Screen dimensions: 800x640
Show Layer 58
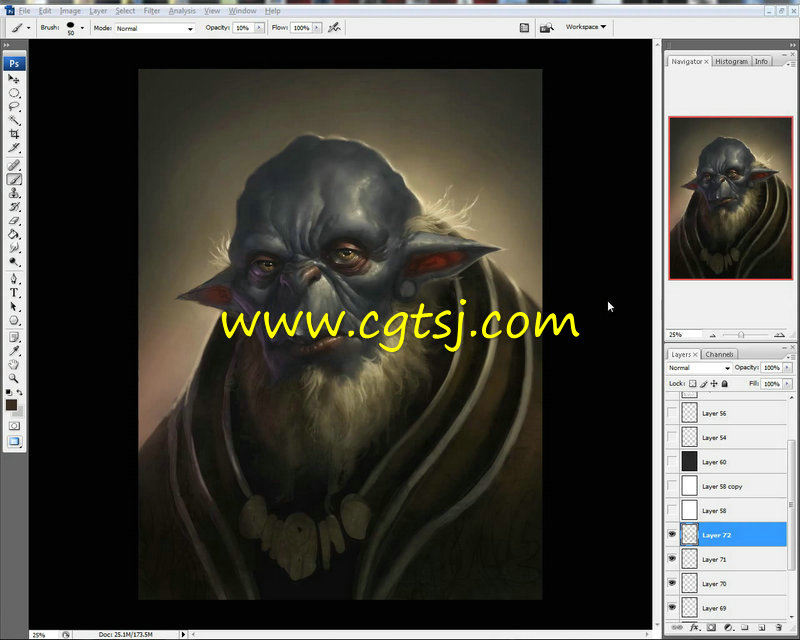[672, 510]
